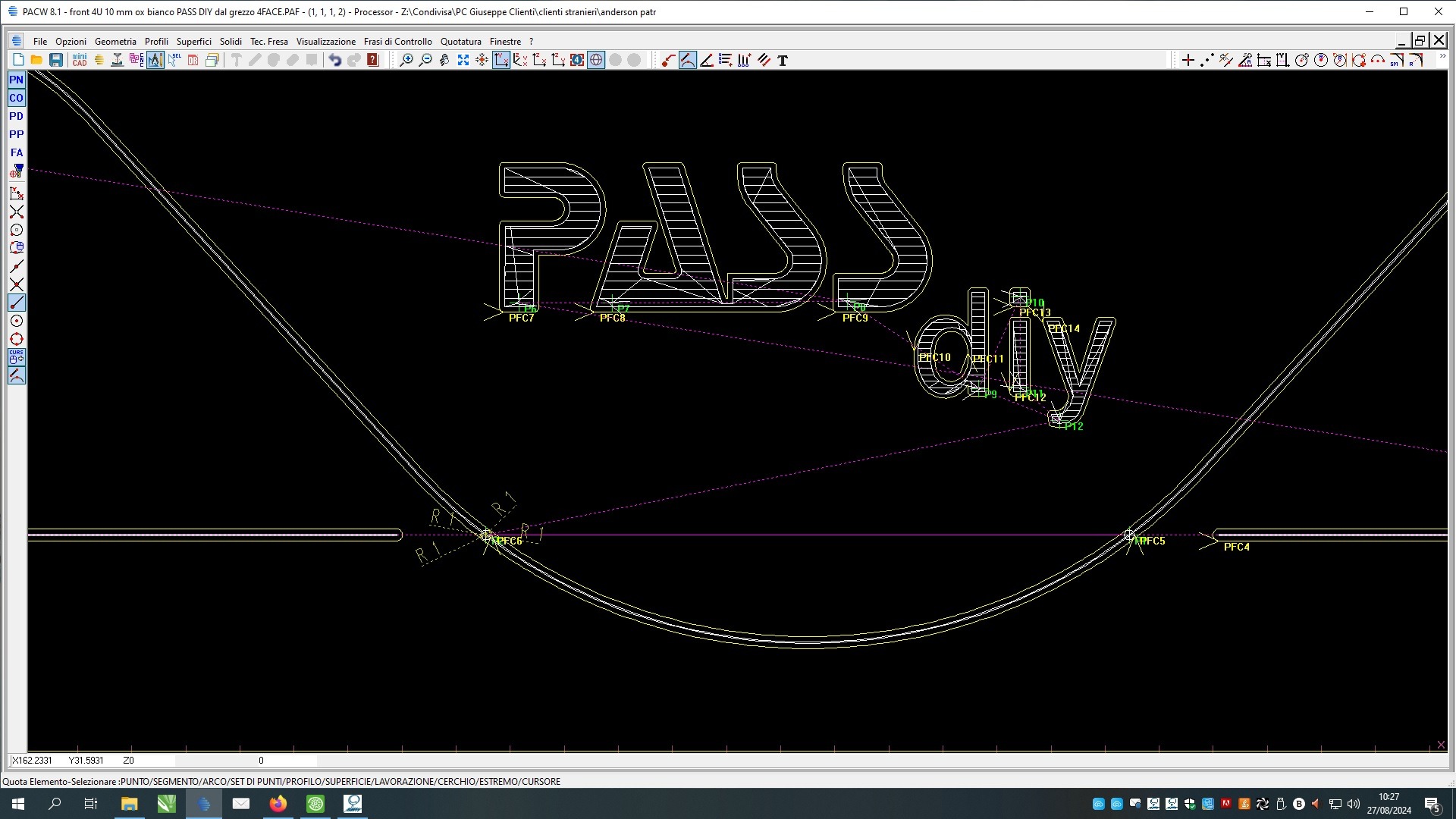Screen dimensions: 1456x819
Task: Click the SM chamfer corner icon
Action: click(x=1397, y=60)
